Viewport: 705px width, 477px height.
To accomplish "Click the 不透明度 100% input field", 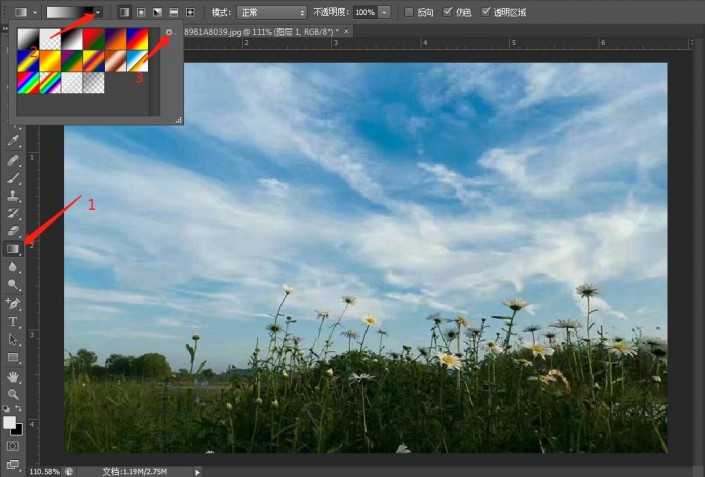I will tap(365, 12).
